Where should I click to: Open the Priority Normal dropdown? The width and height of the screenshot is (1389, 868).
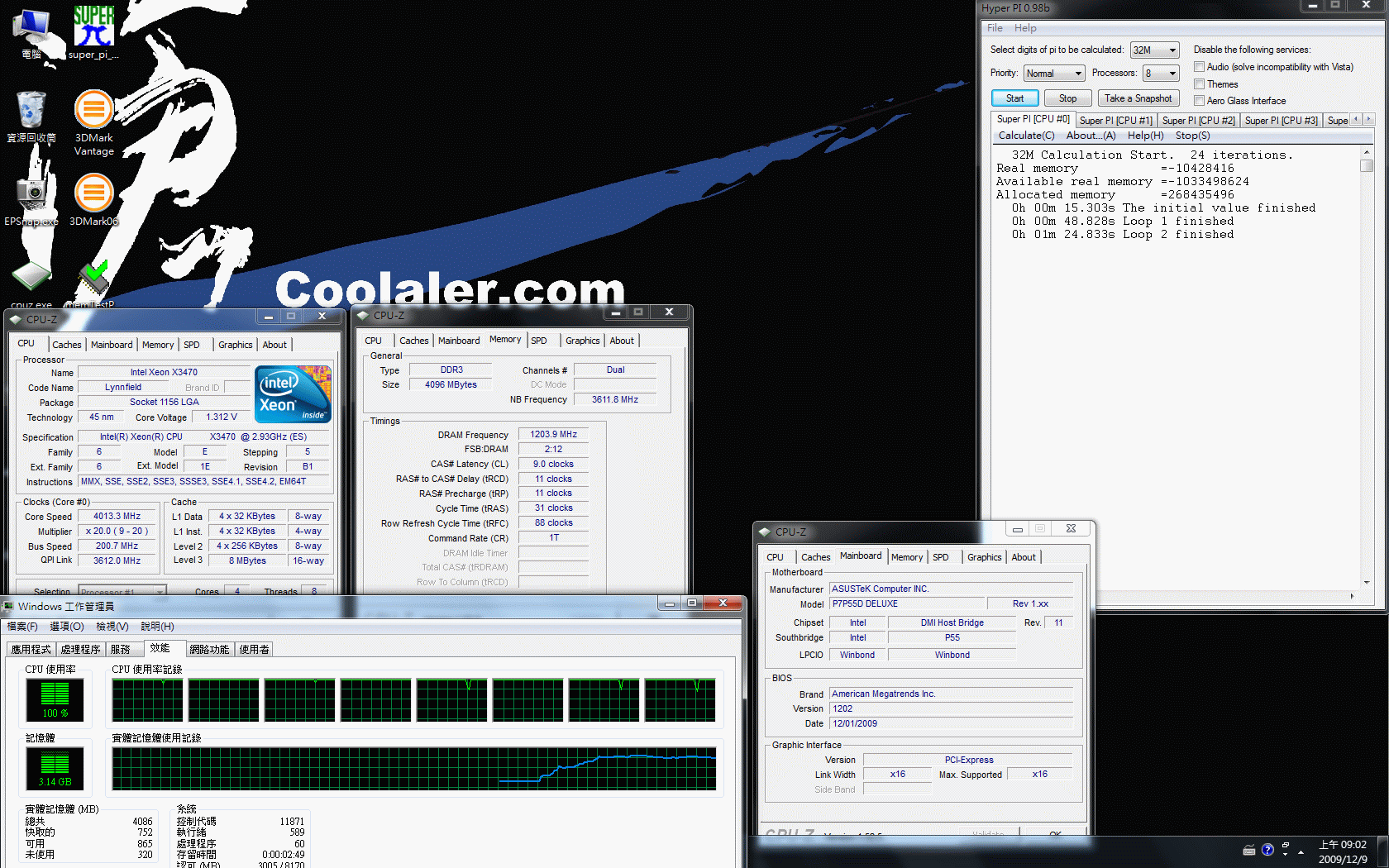click(x=1053, y=74)
